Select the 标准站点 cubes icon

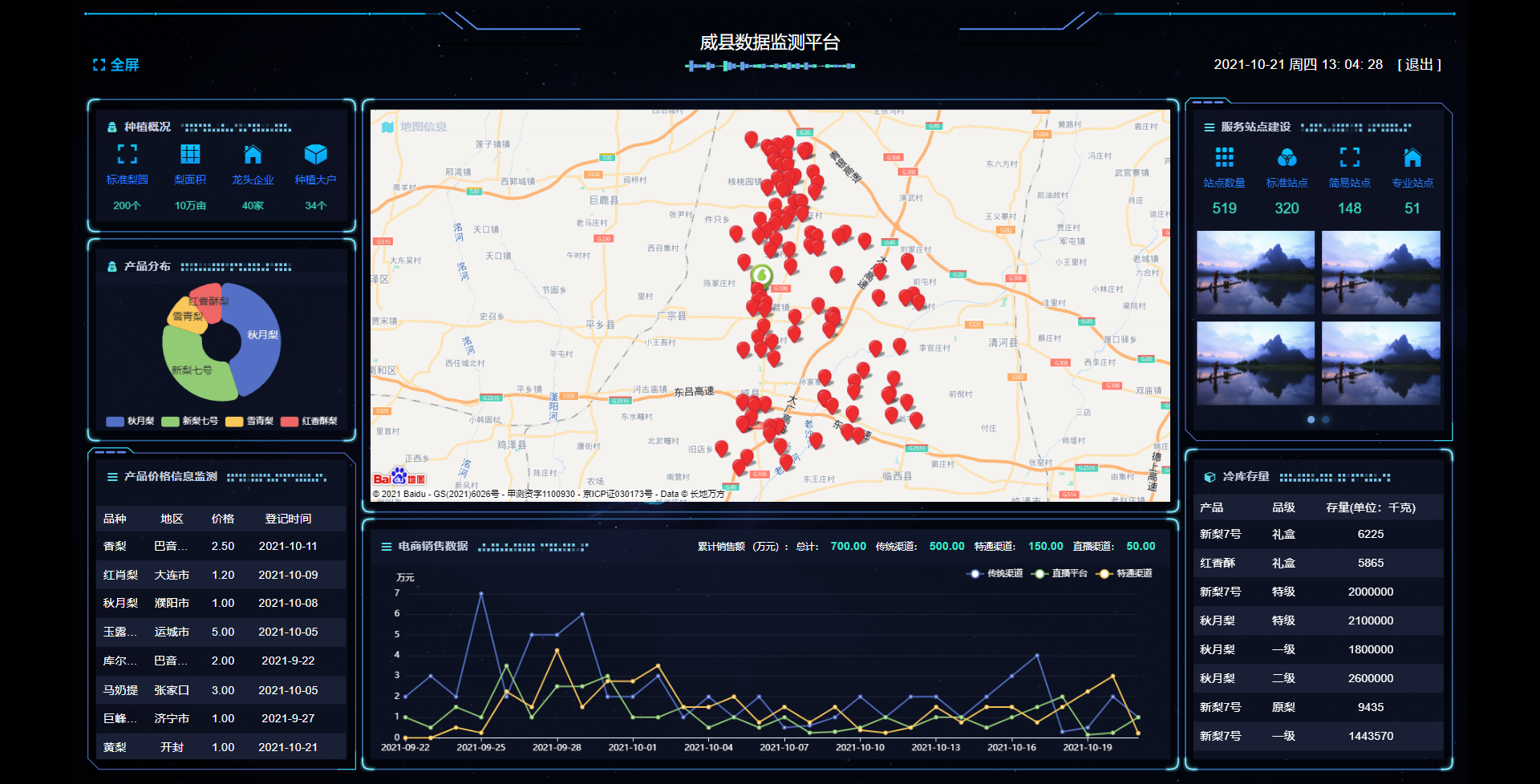(1287, 157)
